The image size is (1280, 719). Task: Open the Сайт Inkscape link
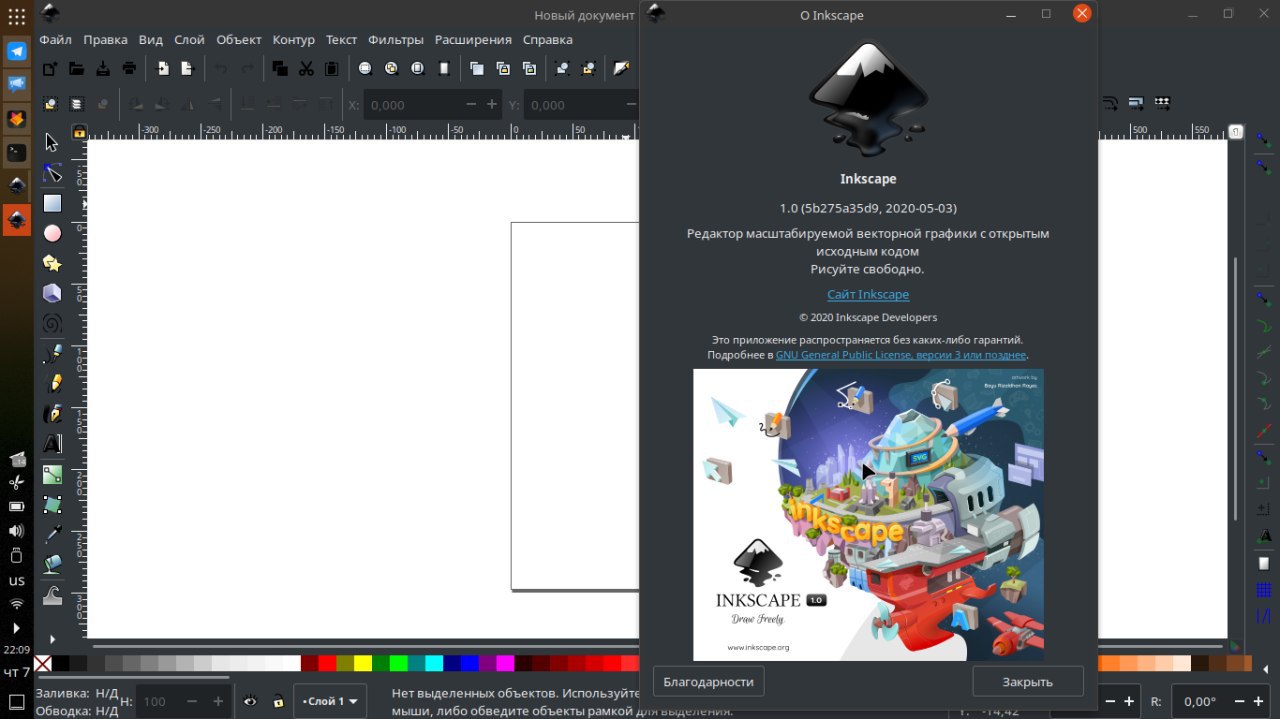(x=868, y=294)
